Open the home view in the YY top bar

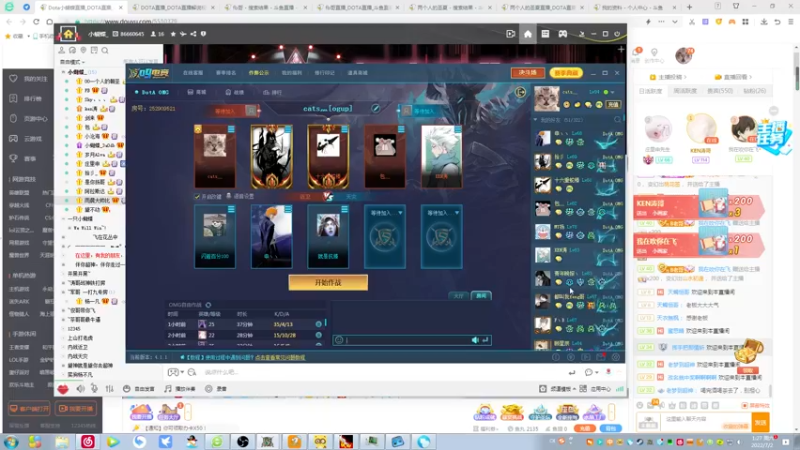click(x=528, y=34)
